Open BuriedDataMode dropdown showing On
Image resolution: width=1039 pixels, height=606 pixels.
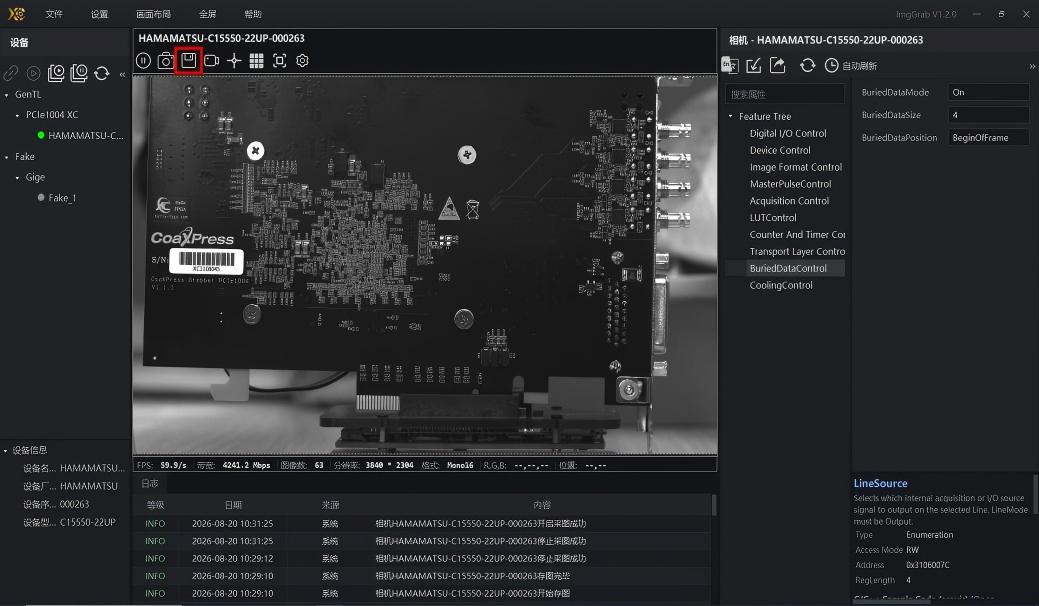point(988,92)
